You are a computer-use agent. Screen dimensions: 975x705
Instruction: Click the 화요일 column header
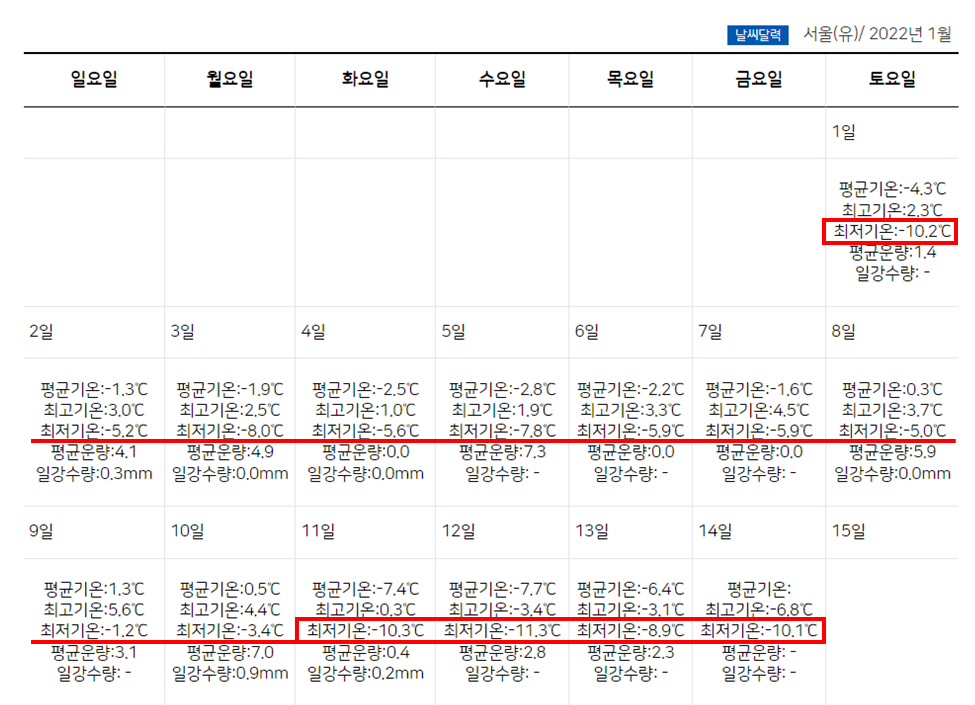click(365, 79)
